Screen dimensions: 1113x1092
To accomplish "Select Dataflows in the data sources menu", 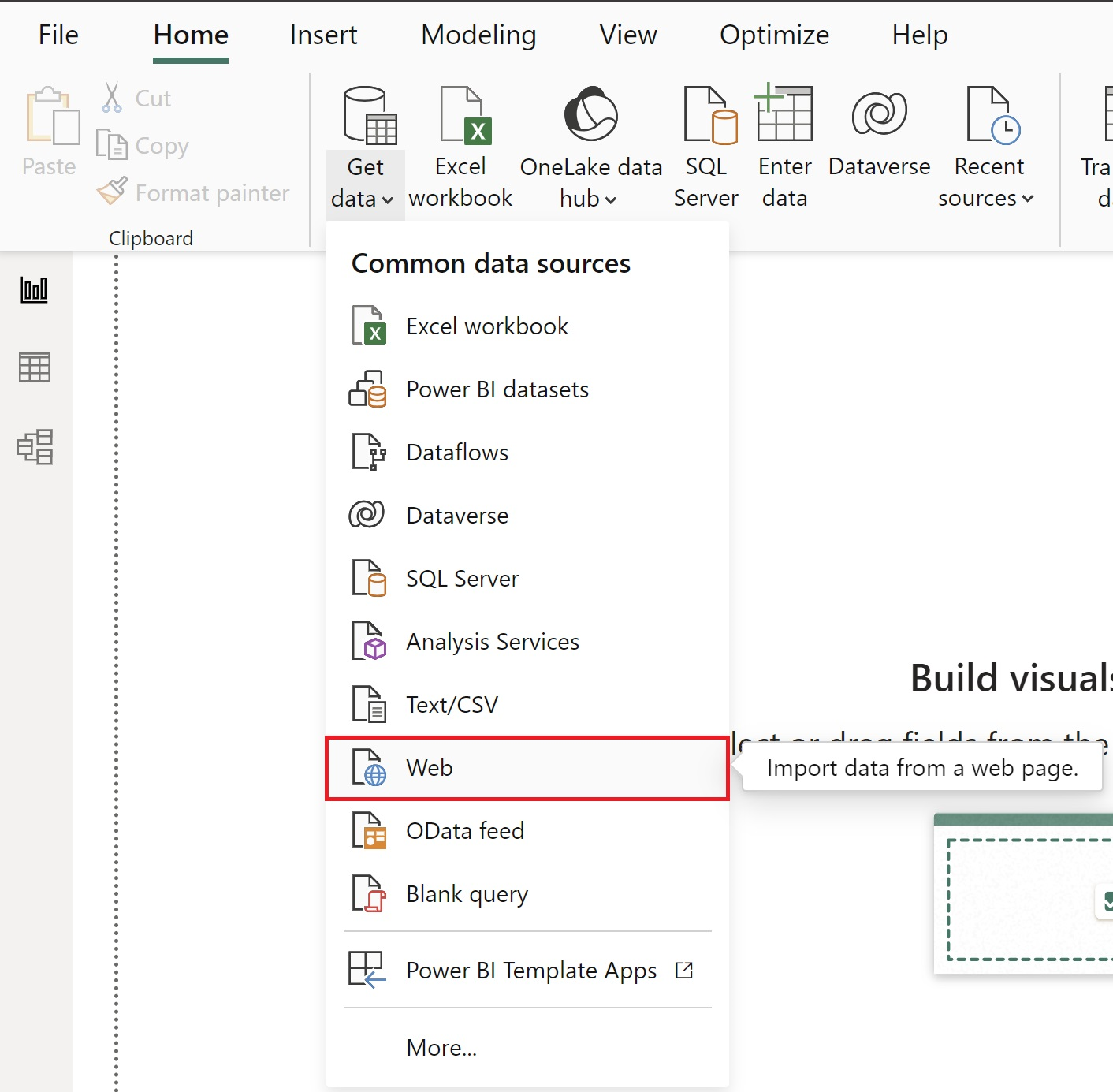I will tap(527, 453).
